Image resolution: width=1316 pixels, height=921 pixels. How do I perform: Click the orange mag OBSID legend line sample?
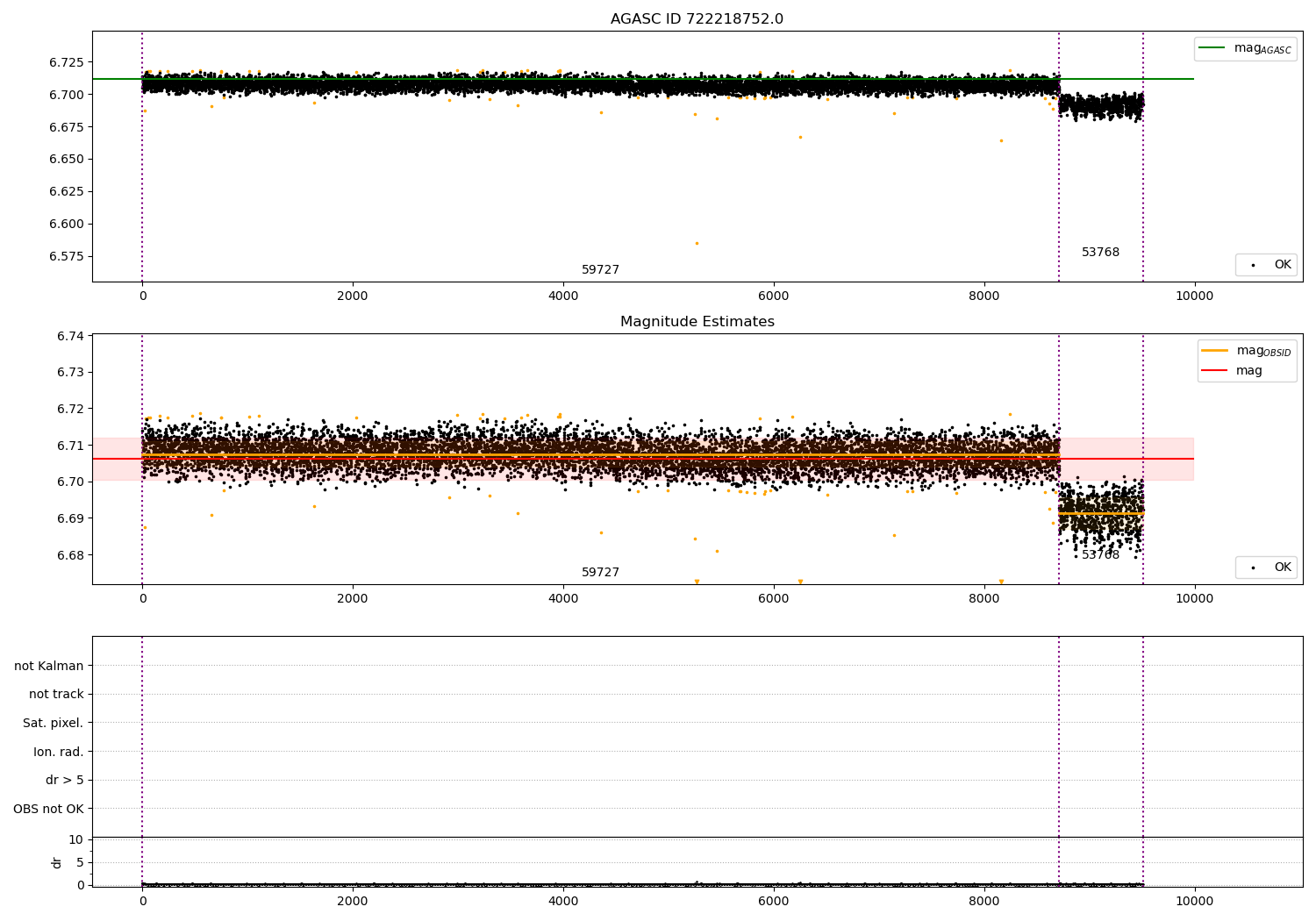pyautogui.click(x=1215, y=351)
